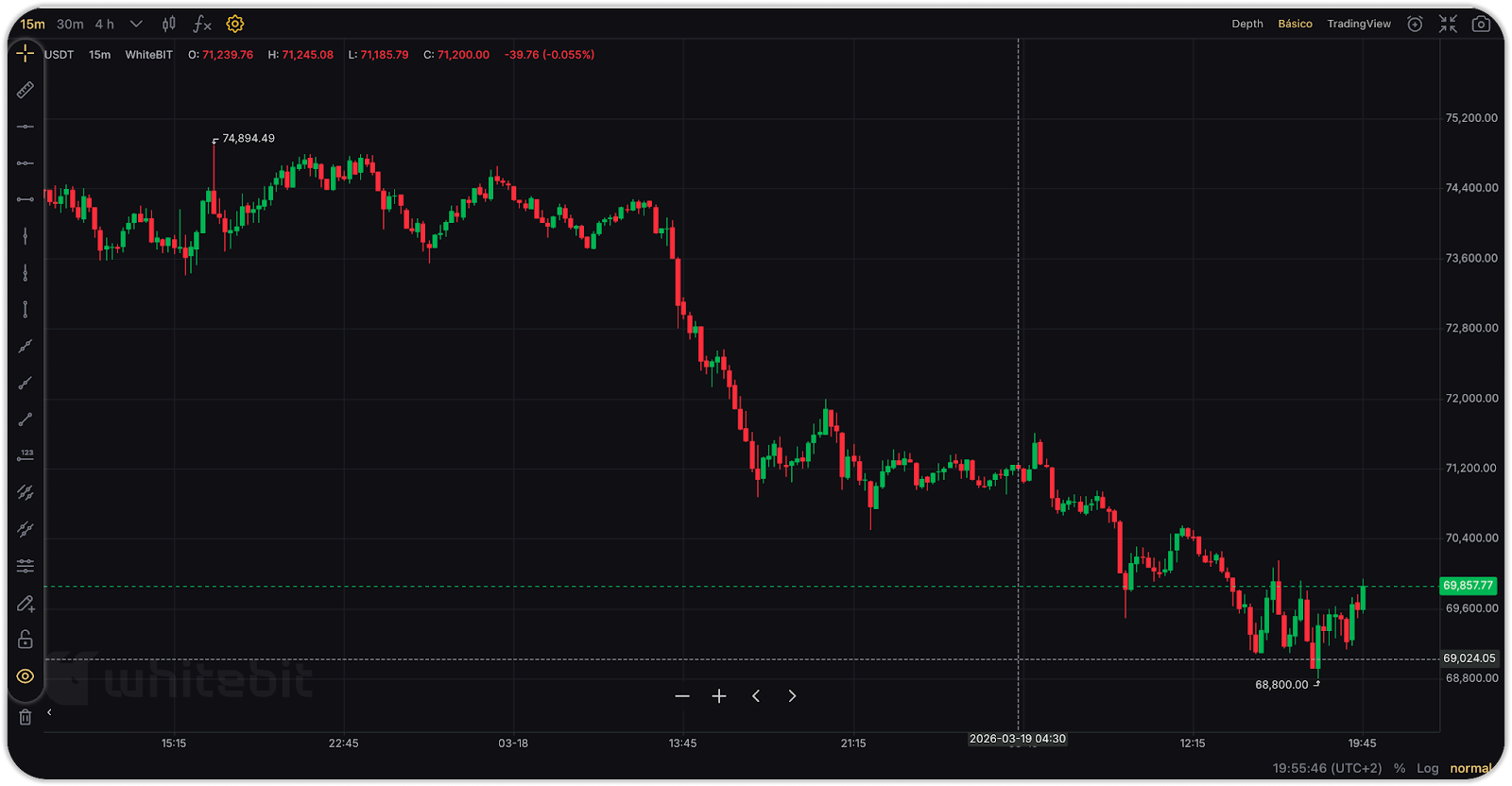Select the crosshair cursor tool

pos(26,54)
